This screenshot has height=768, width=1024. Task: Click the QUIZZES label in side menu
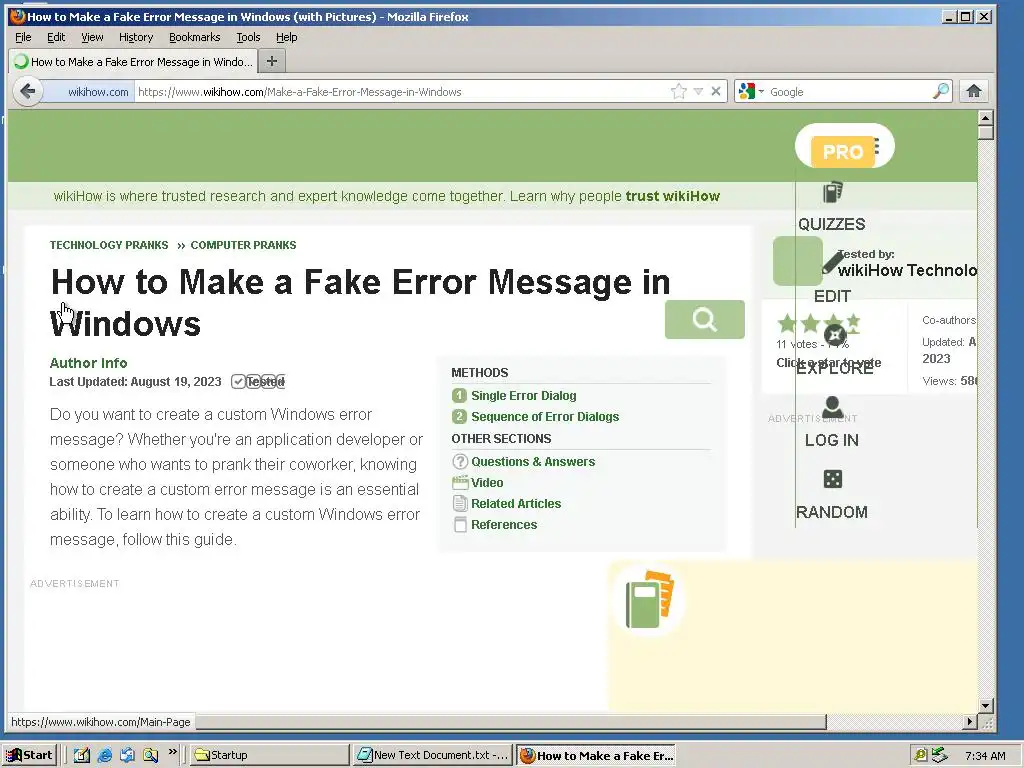(x=831, y=224)
